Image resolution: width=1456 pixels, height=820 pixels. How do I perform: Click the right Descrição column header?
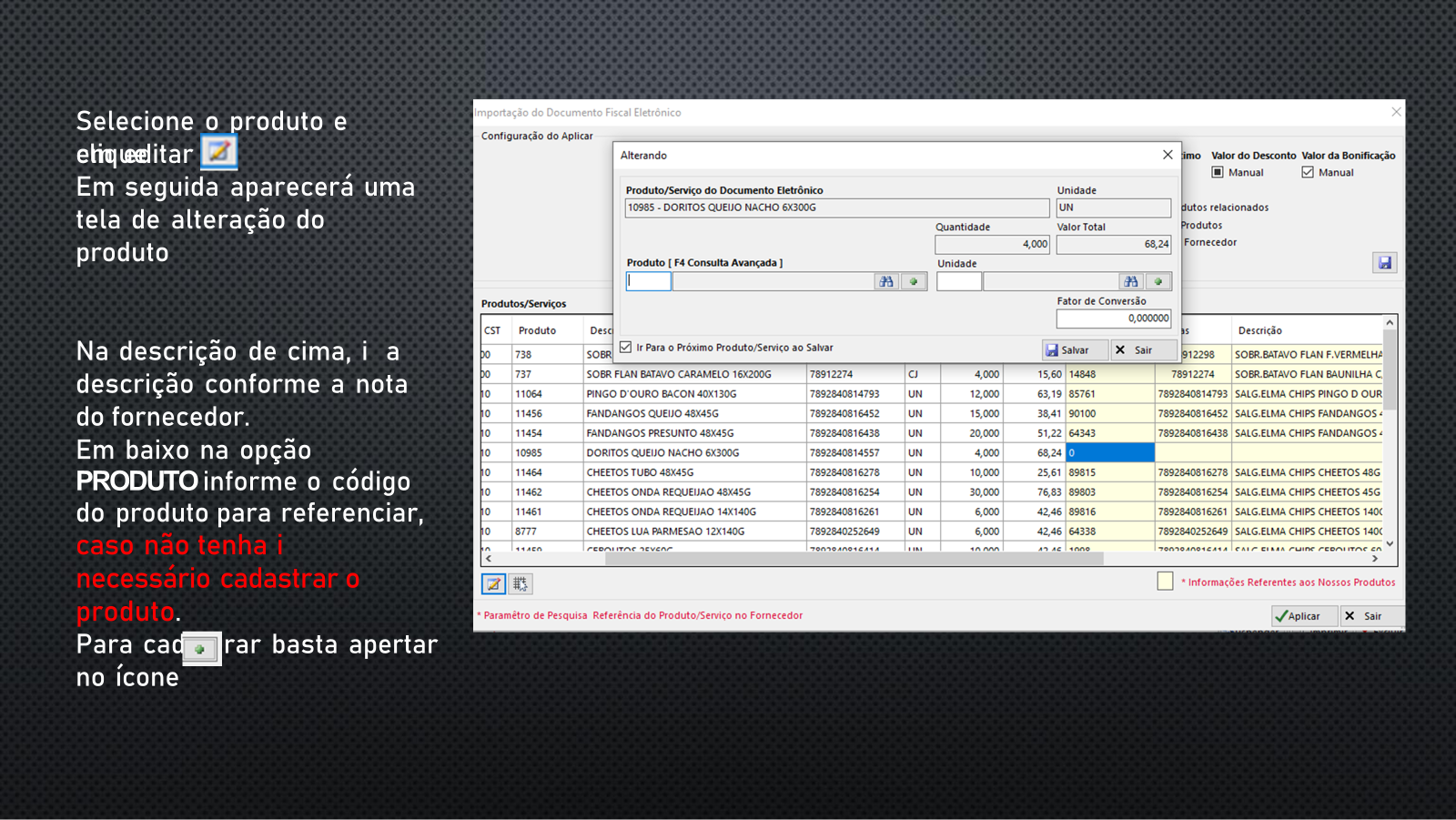1307,330
